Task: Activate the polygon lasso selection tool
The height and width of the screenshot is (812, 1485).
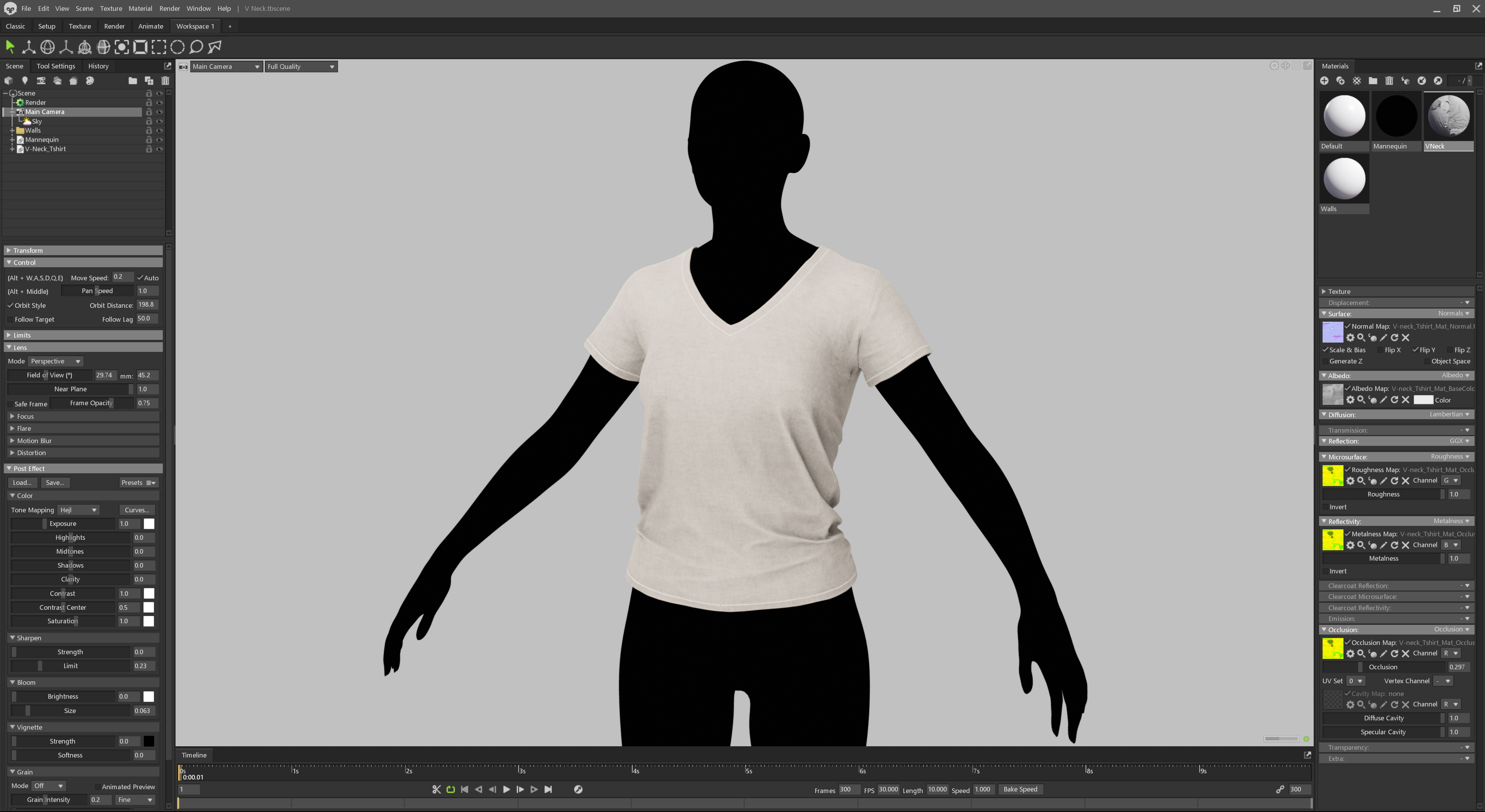Action: coord(215,47)
